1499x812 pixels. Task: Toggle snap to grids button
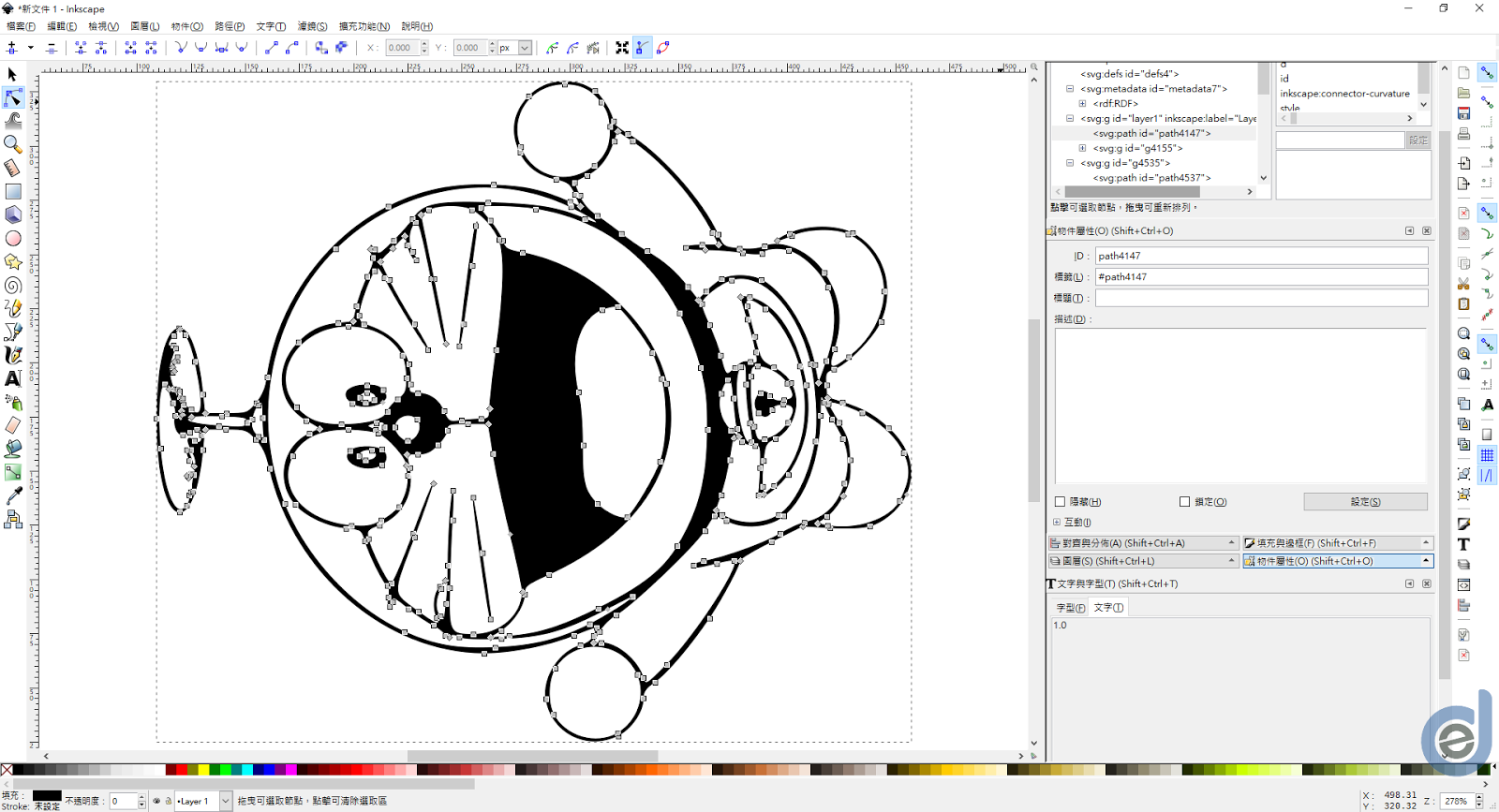(1487, 455)
